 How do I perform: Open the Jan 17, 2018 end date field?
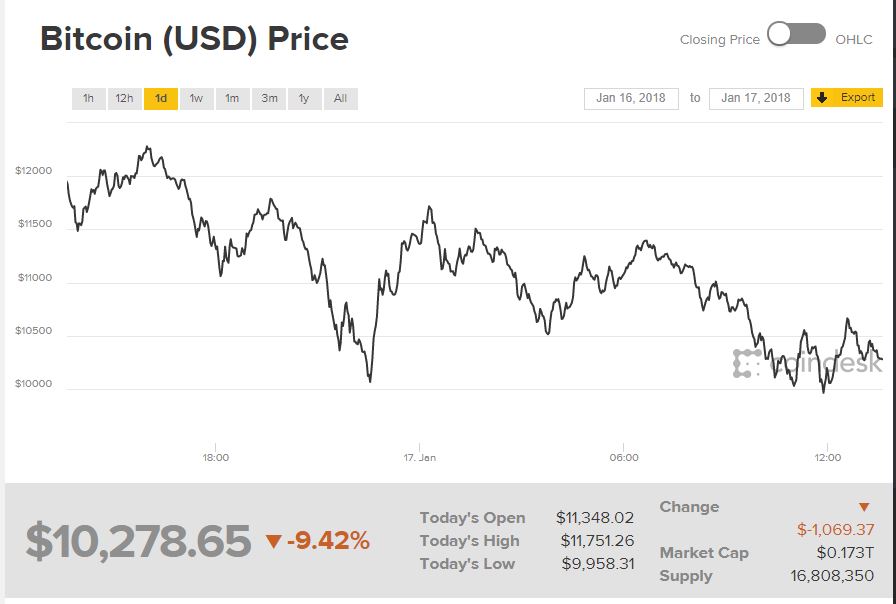coord(756,98)
